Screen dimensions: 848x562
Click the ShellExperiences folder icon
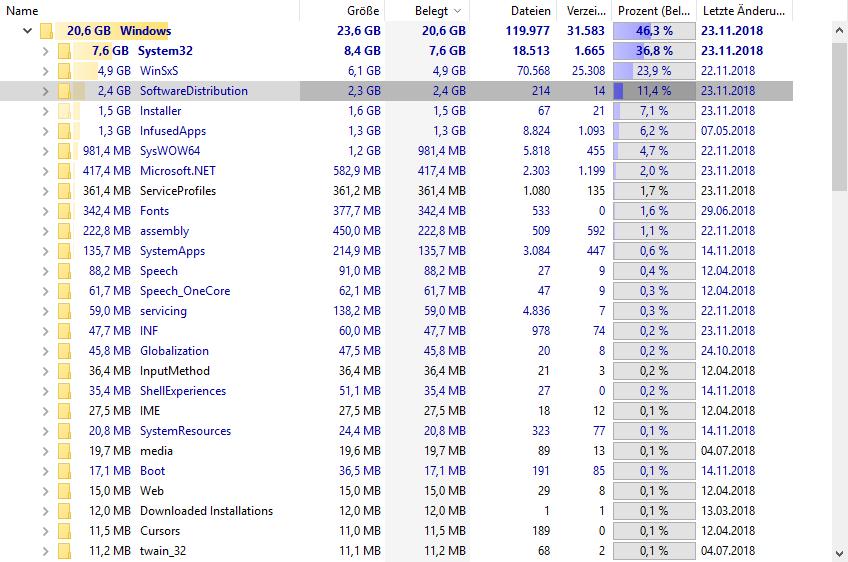click(x=64, y=392)
